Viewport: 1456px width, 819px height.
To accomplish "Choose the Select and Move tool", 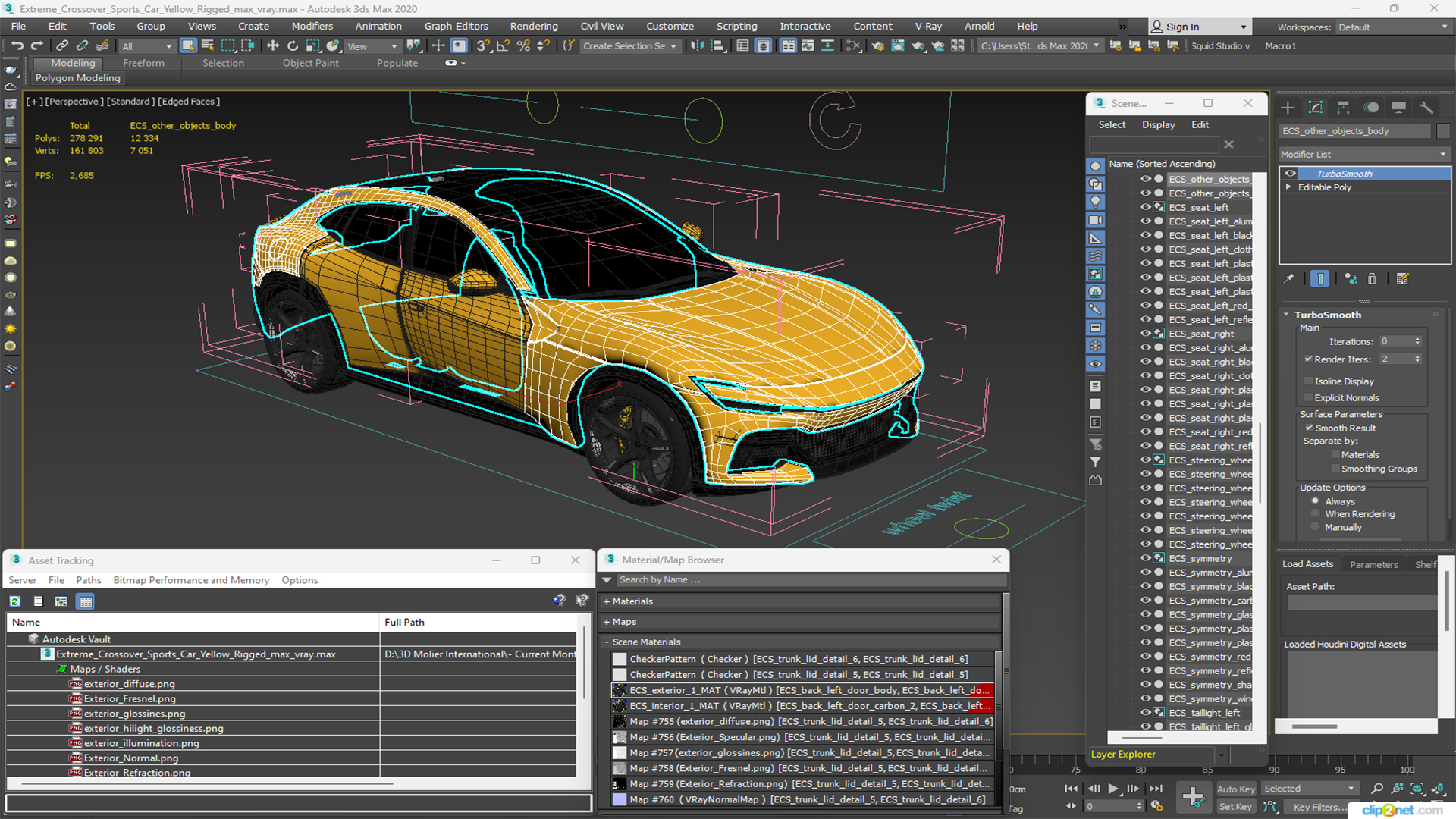I will 273,46.
